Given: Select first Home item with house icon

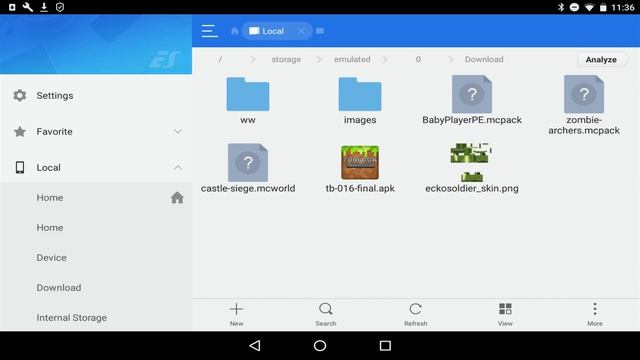Looking at the screenshot, I should [x=96, y=198].
